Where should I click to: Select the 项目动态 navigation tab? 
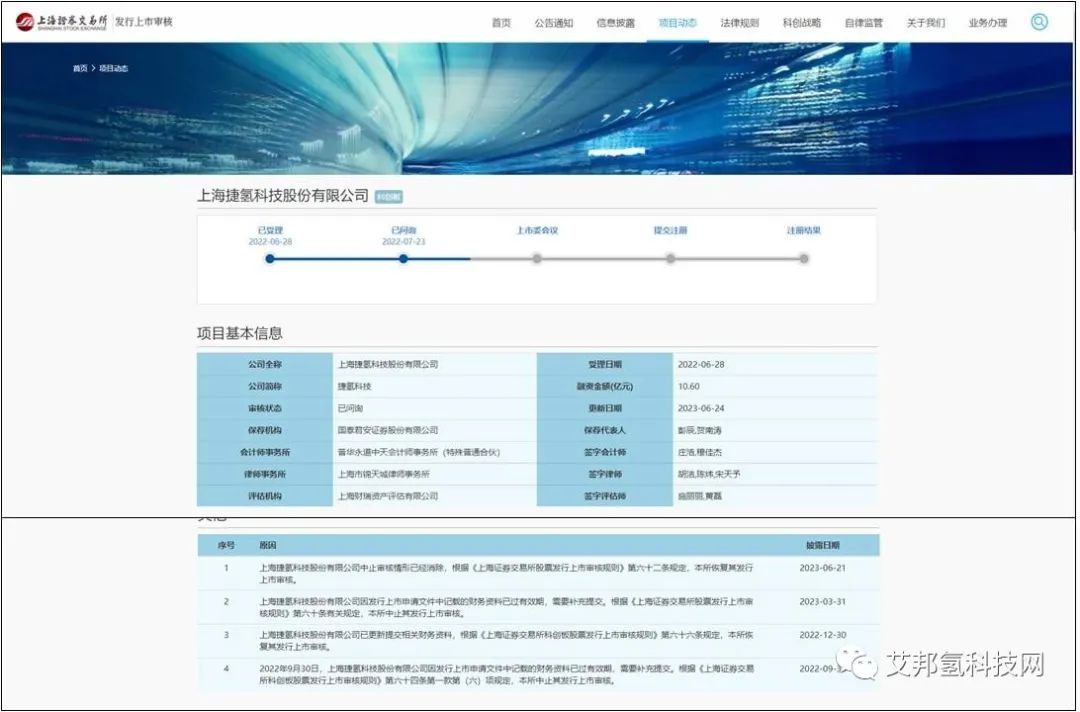tap(678, 23)
